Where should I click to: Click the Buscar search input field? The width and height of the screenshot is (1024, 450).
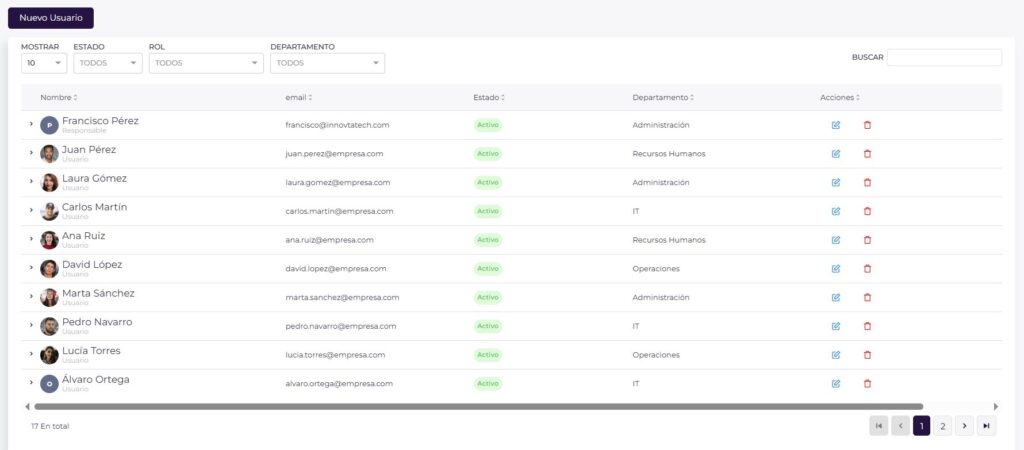click(943, 58)
